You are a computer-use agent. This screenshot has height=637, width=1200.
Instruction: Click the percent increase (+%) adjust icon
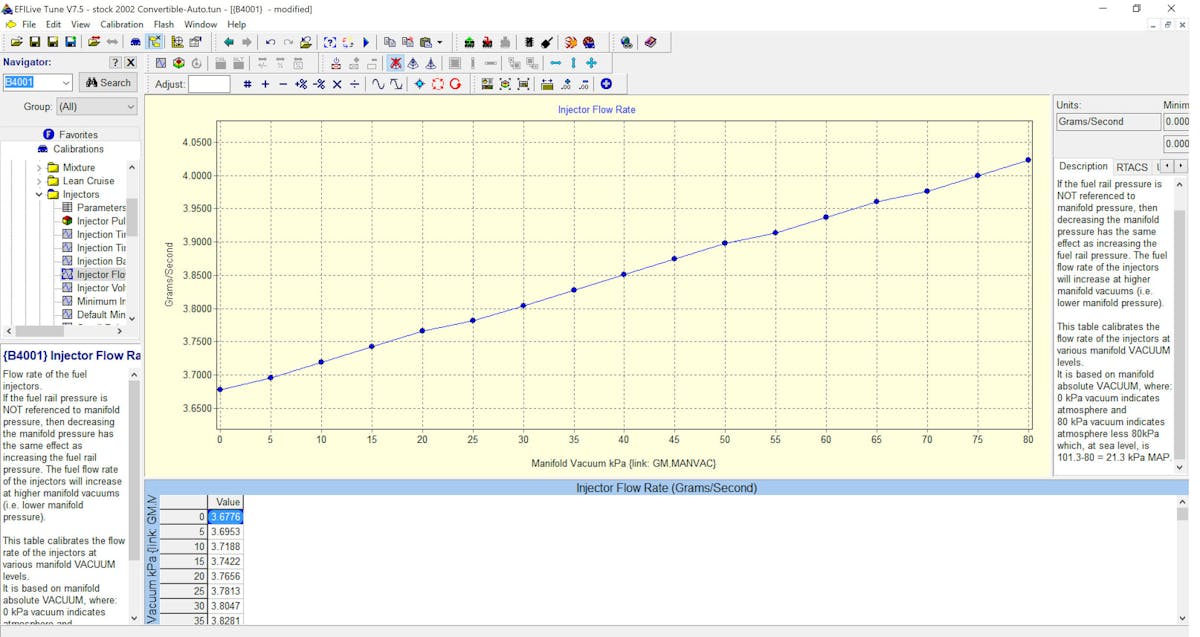tap(301, 84)
